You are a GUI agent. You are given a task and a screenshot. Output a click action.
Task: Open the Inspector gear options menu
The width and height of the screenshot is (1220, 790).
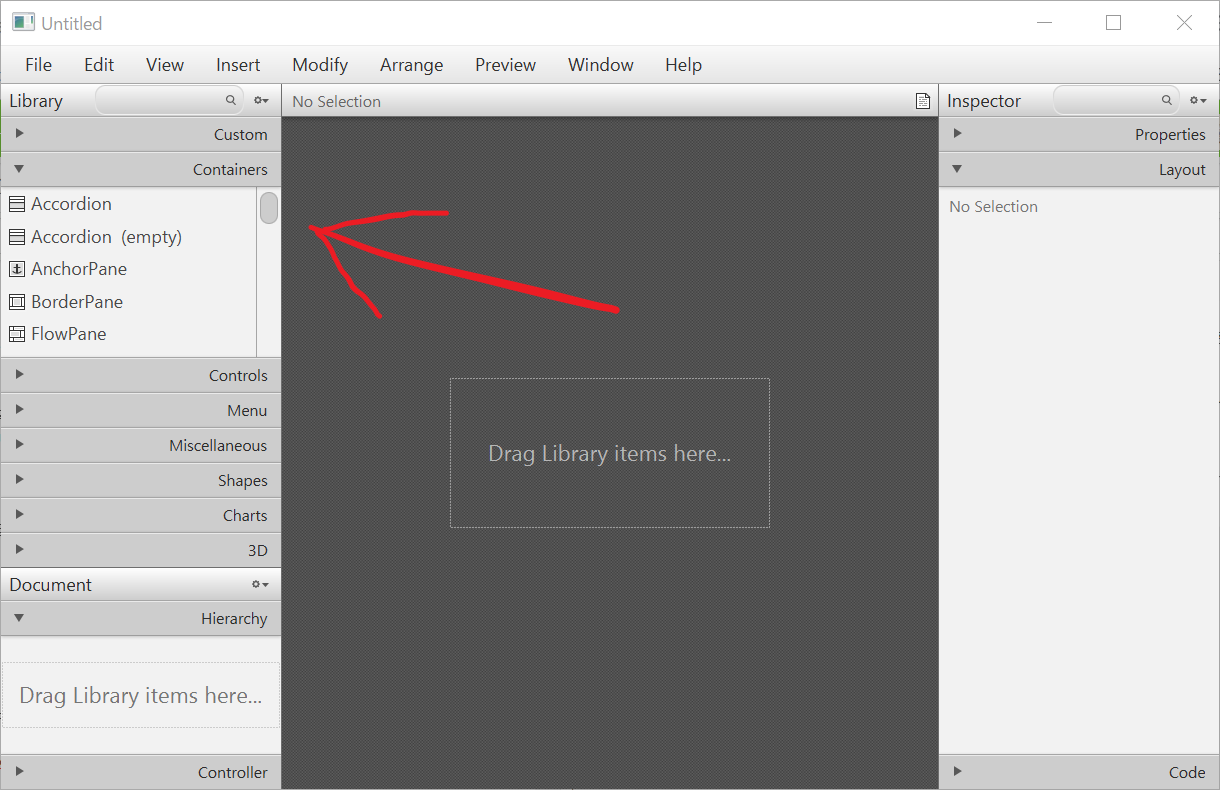(1198, 101)
